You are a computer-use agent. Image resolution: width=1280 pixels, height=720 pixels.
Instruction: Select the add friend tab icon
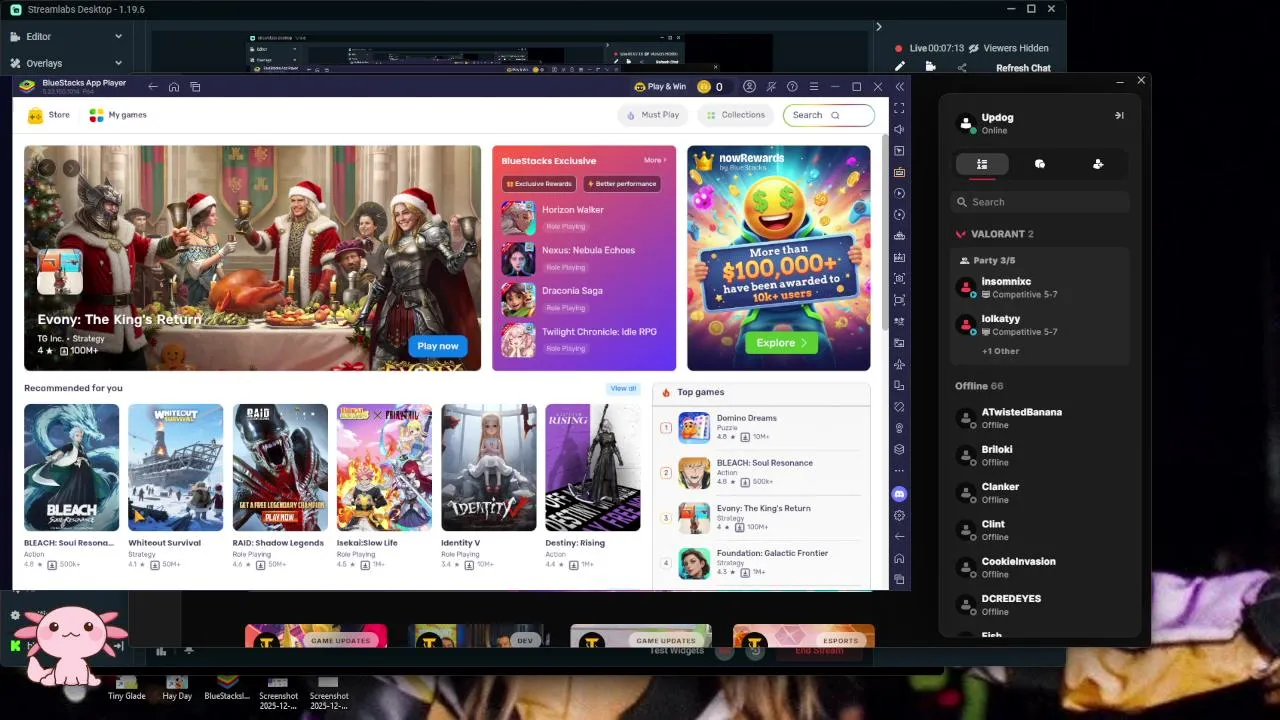click(1098, 164)
